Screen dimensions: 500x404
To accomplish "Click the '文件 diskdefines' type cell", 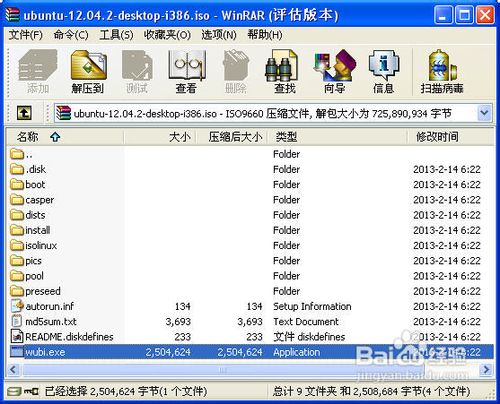I will tap(309, 337).
